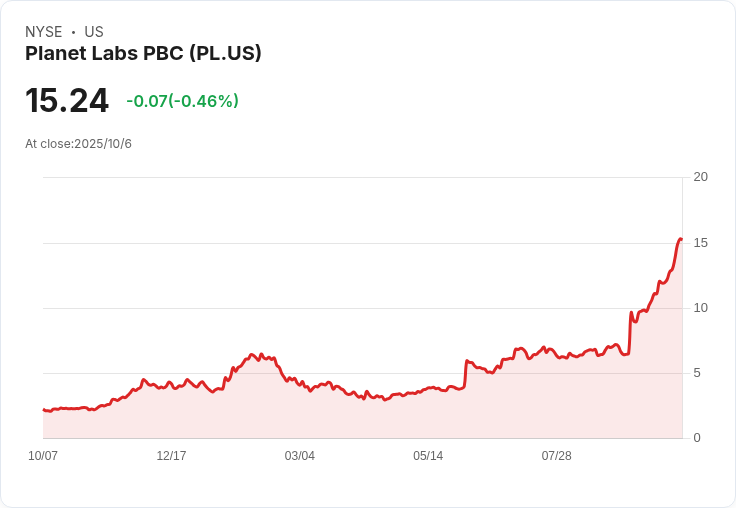
Task: Click the 15.24 current price
Action: (67, 101)
